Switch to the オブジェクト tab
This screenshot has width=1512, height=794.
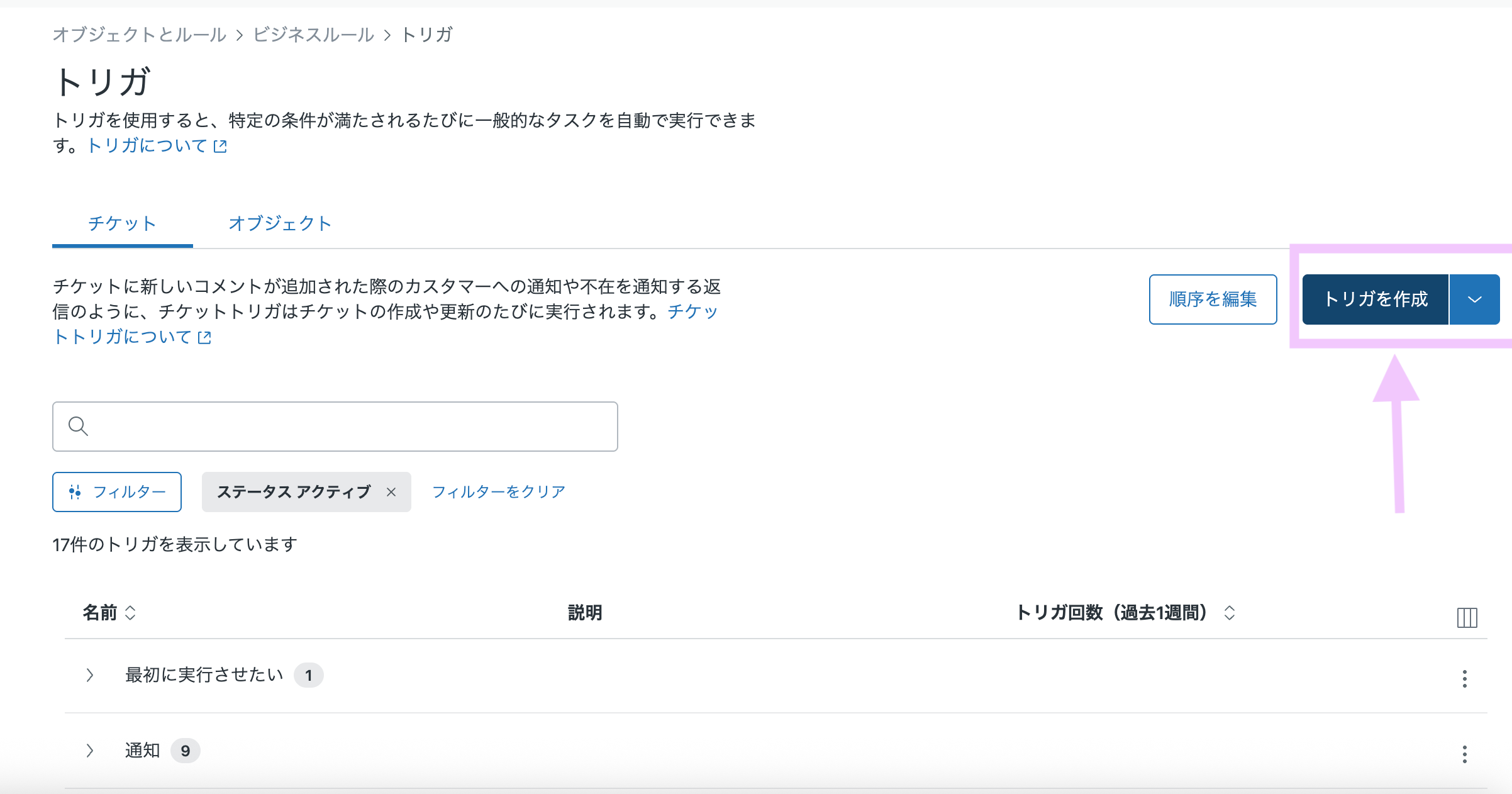pyautogui.click(x=280, y=223)
